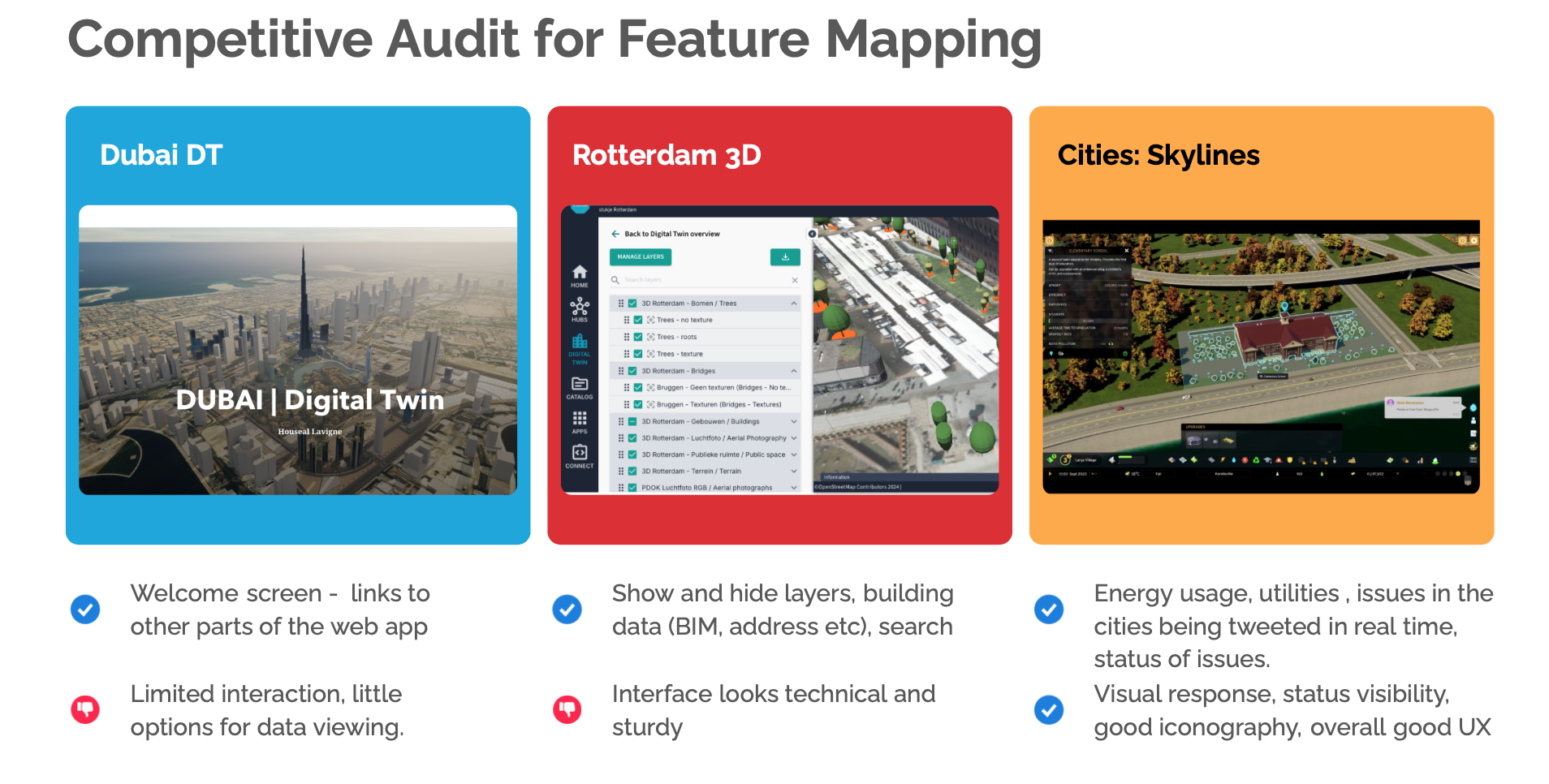Focus the Search layers field
The image size is (1549, 784).
coord(705,280)
